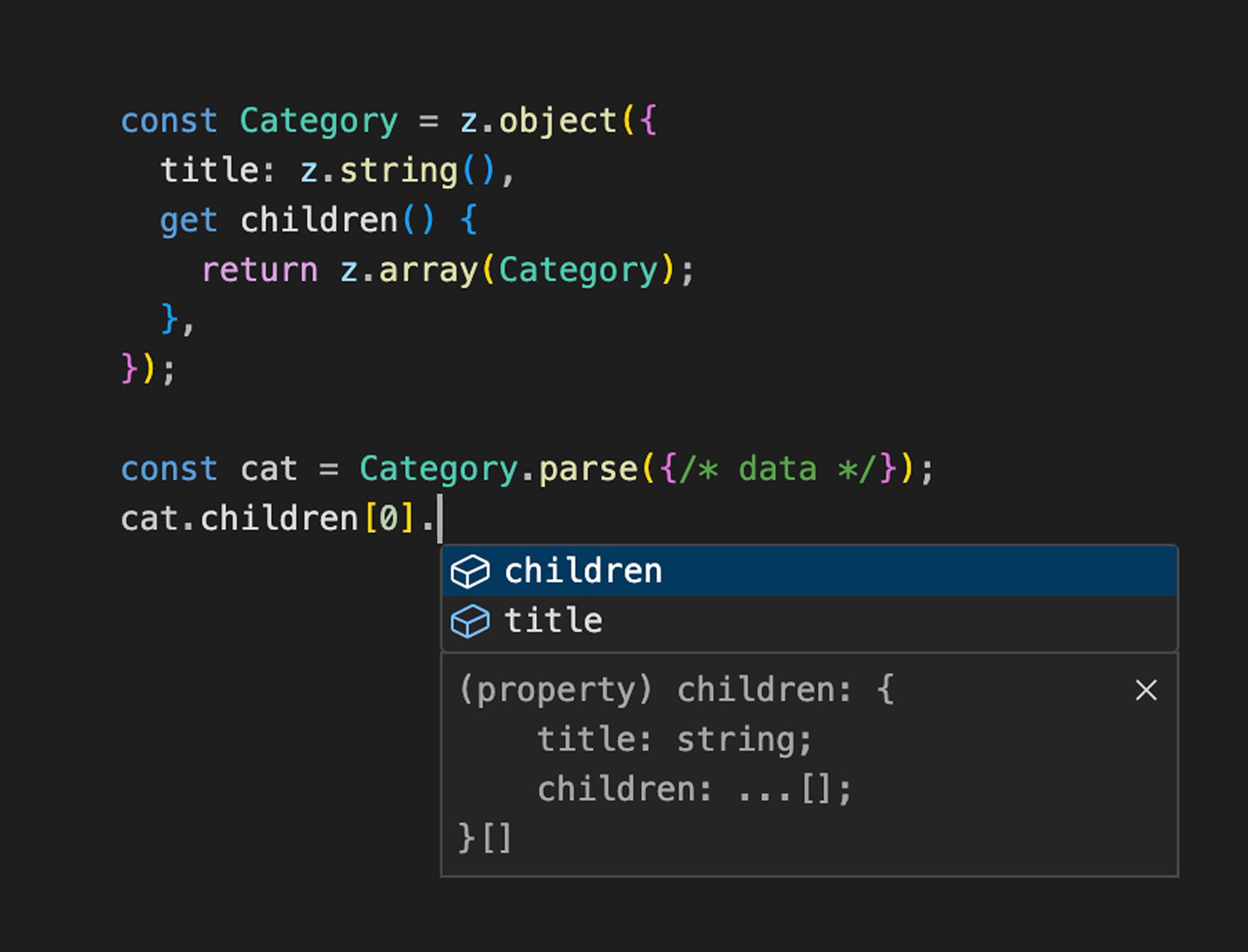Screen dimensions: 1248x952
Task: Click the array method call
Action: [x=428, y=270]
